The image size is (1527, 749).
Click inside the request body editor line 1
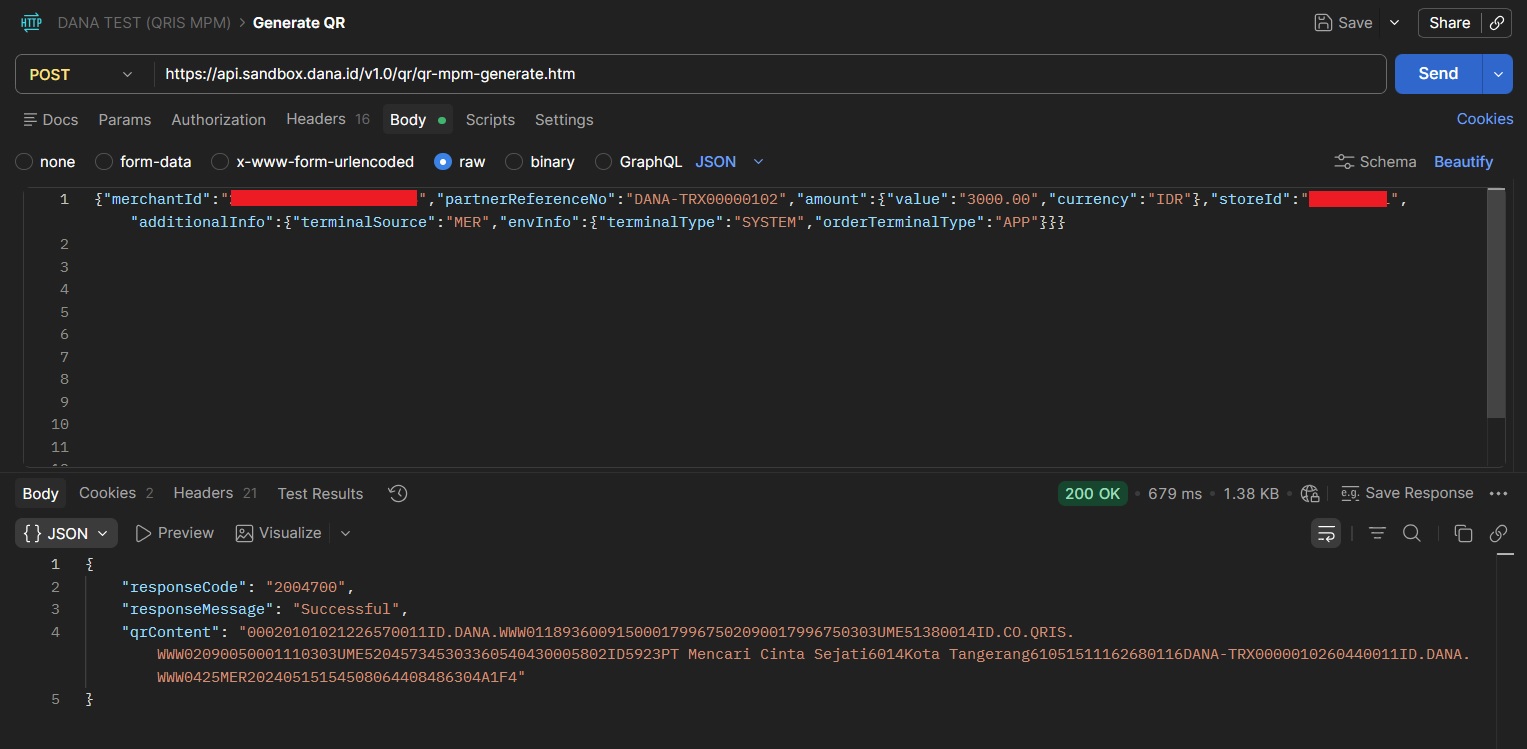[x=751, y=199]
